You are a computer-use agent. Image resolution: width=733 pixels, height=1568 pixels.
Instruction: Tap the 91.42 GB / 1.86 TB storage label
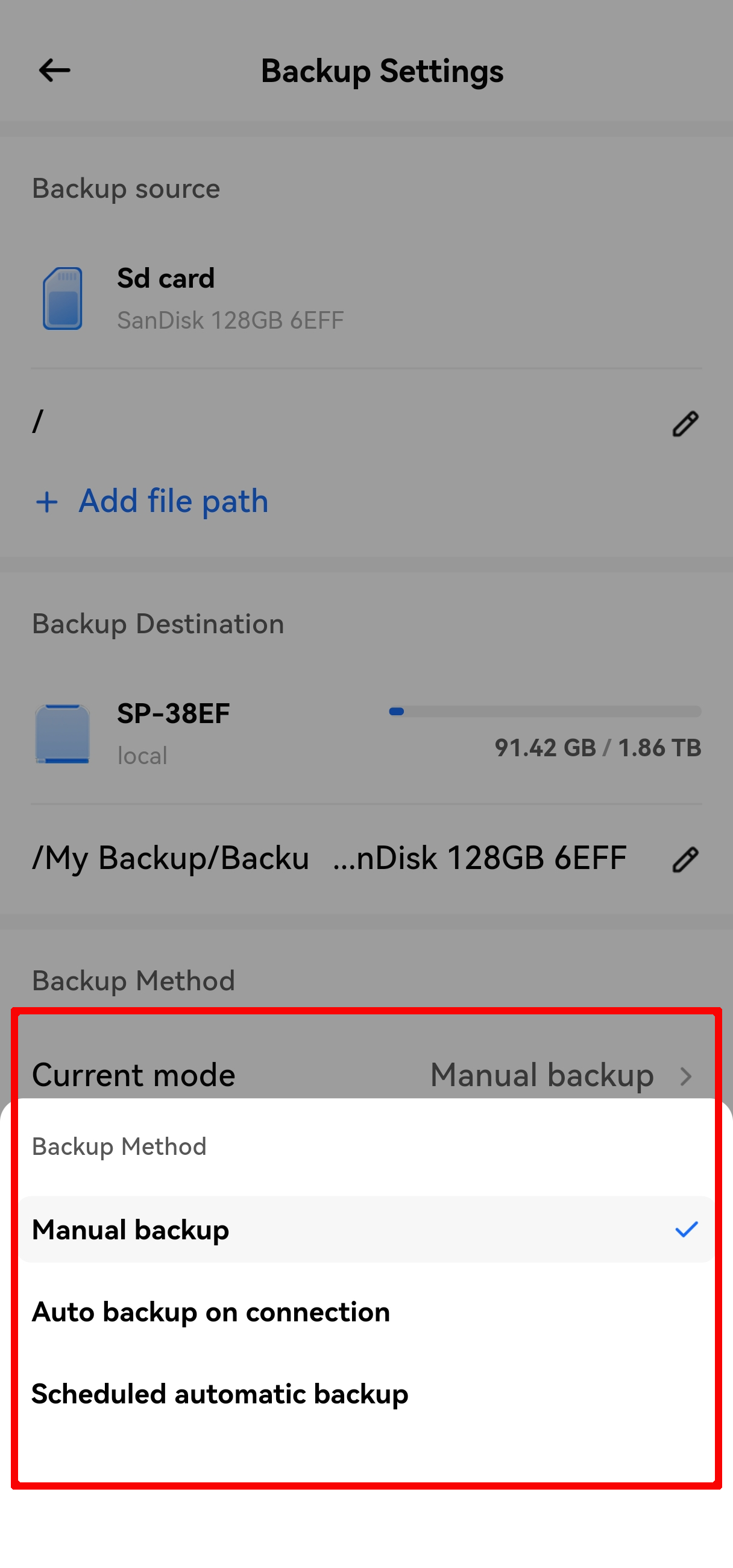pyautogui.click(x=597, y=747)
